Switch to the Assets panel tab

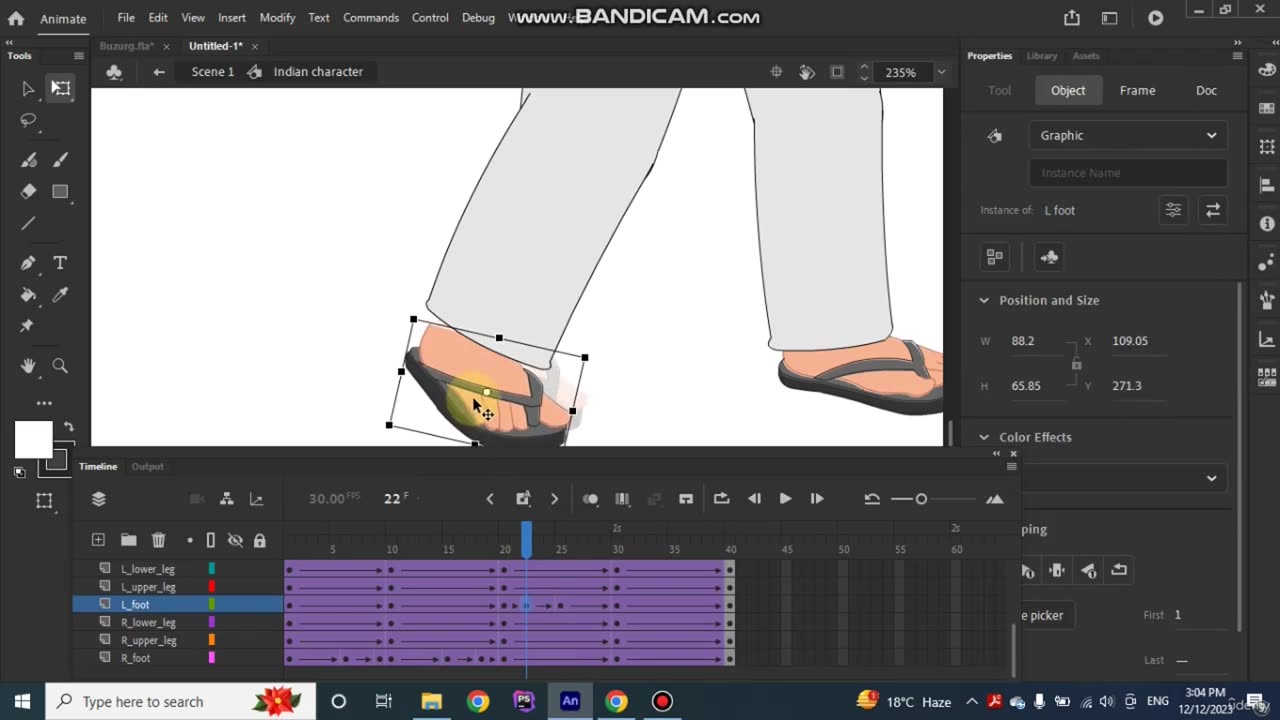tap(1086, 56)
